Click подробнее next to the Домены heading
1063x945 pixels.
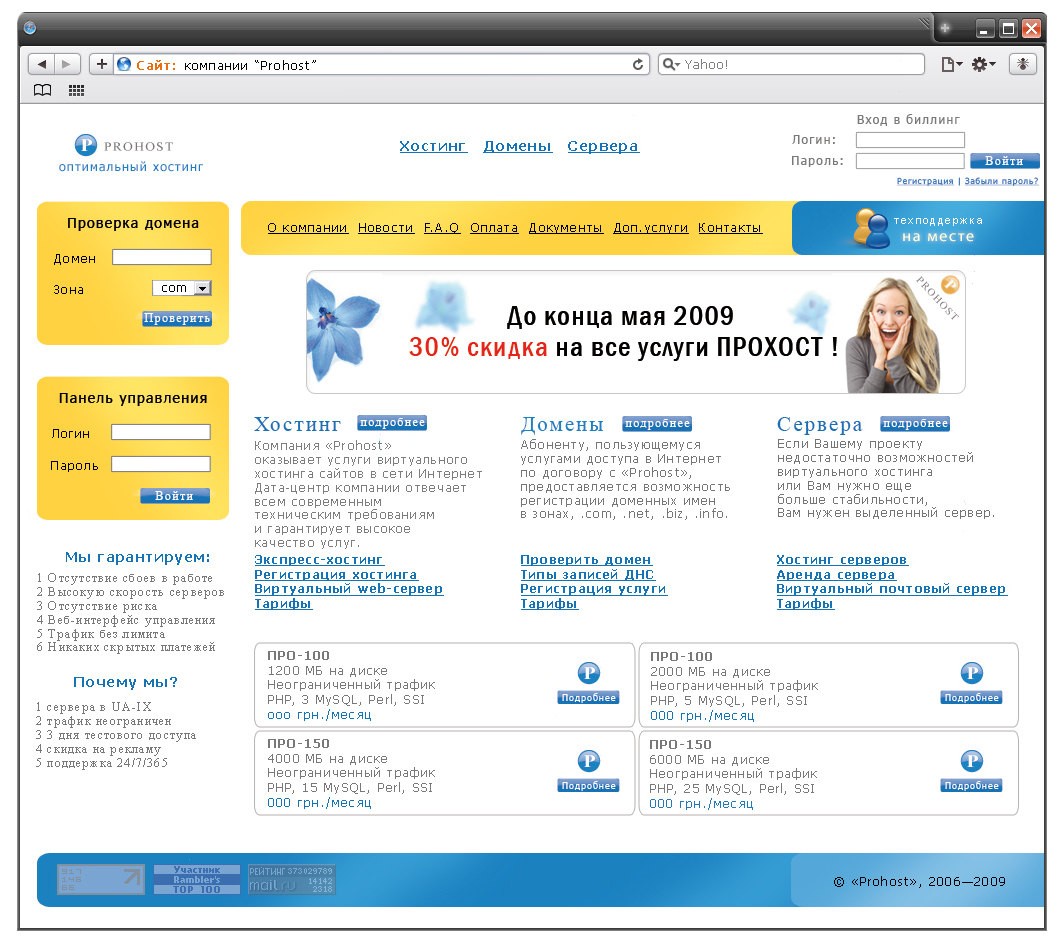[x=658, y=424]
